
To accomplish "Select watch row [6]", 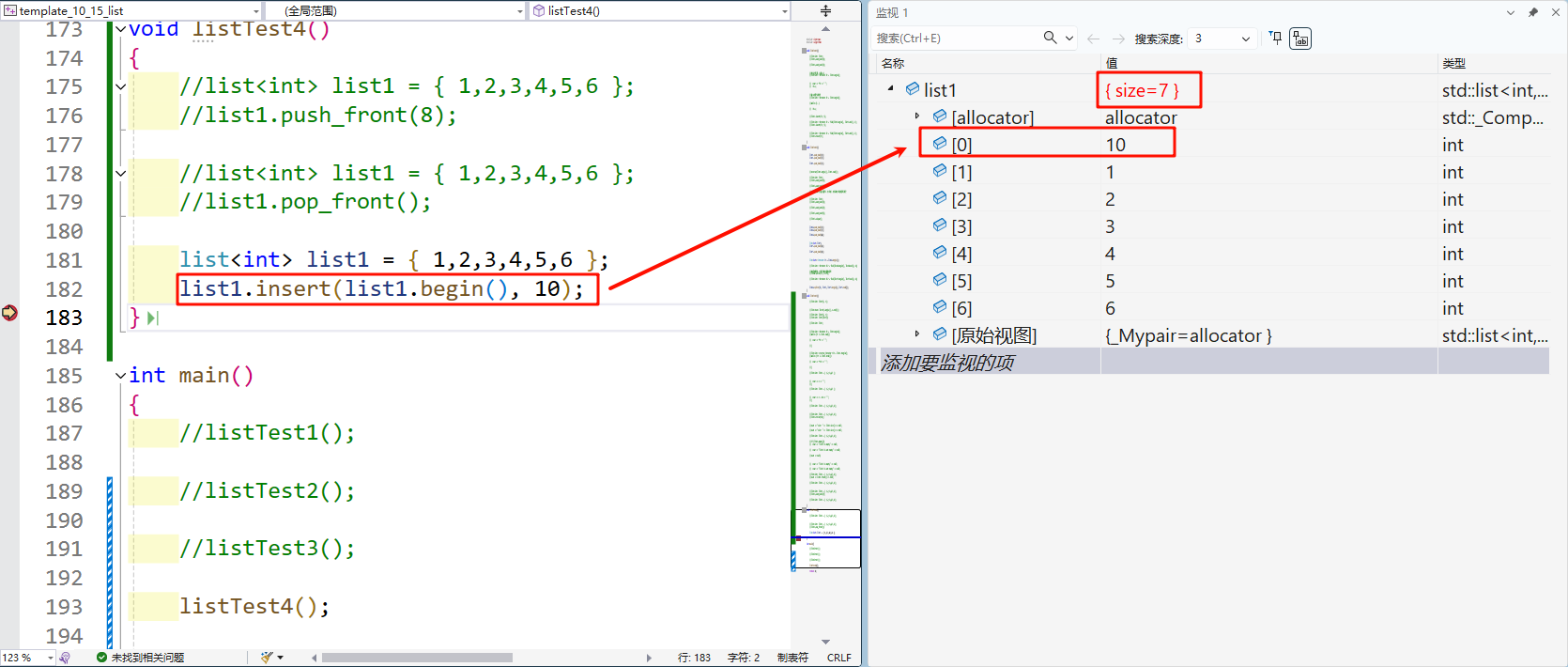I will [1211, 308].
